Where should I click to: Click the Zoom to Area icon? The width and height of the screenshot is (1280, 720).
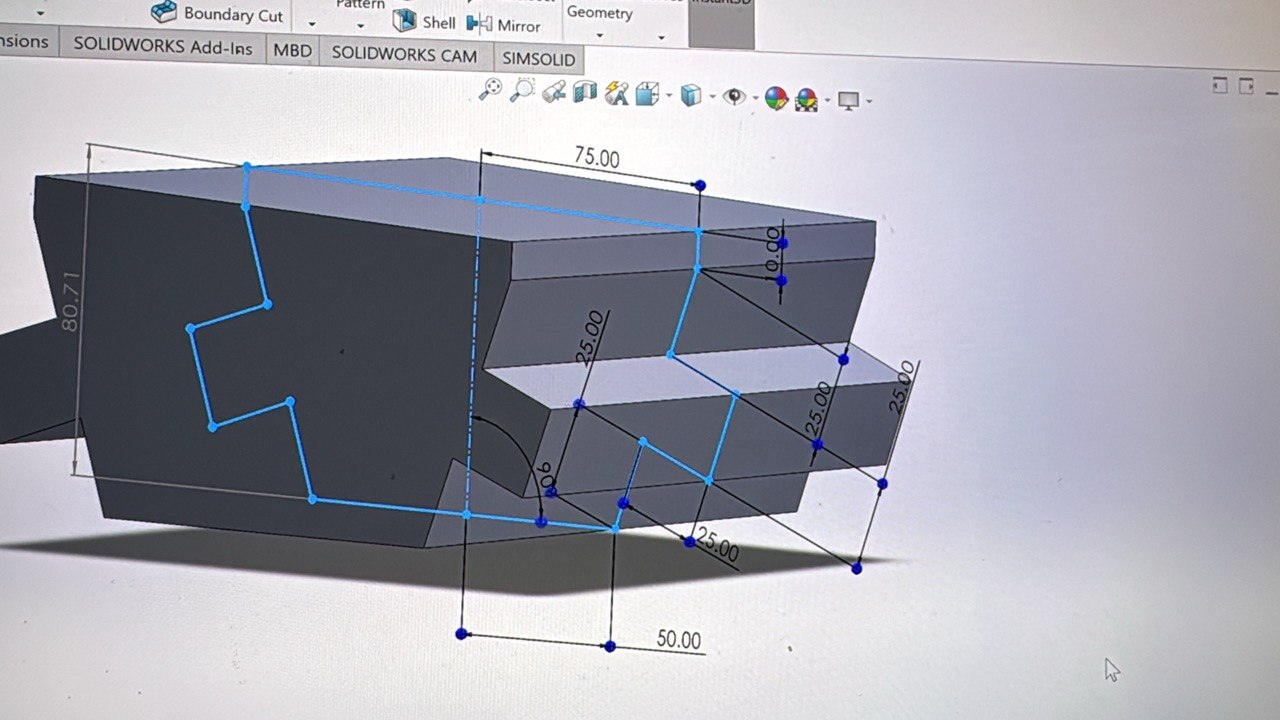[x=522, y=91]
